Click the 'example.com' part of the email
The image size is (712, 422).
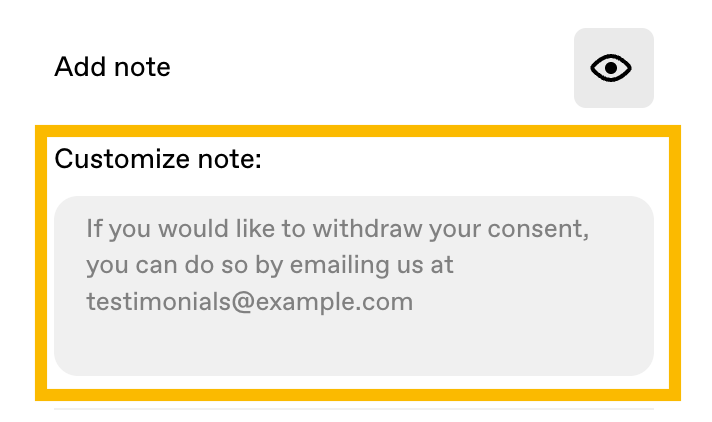[334, 302]
